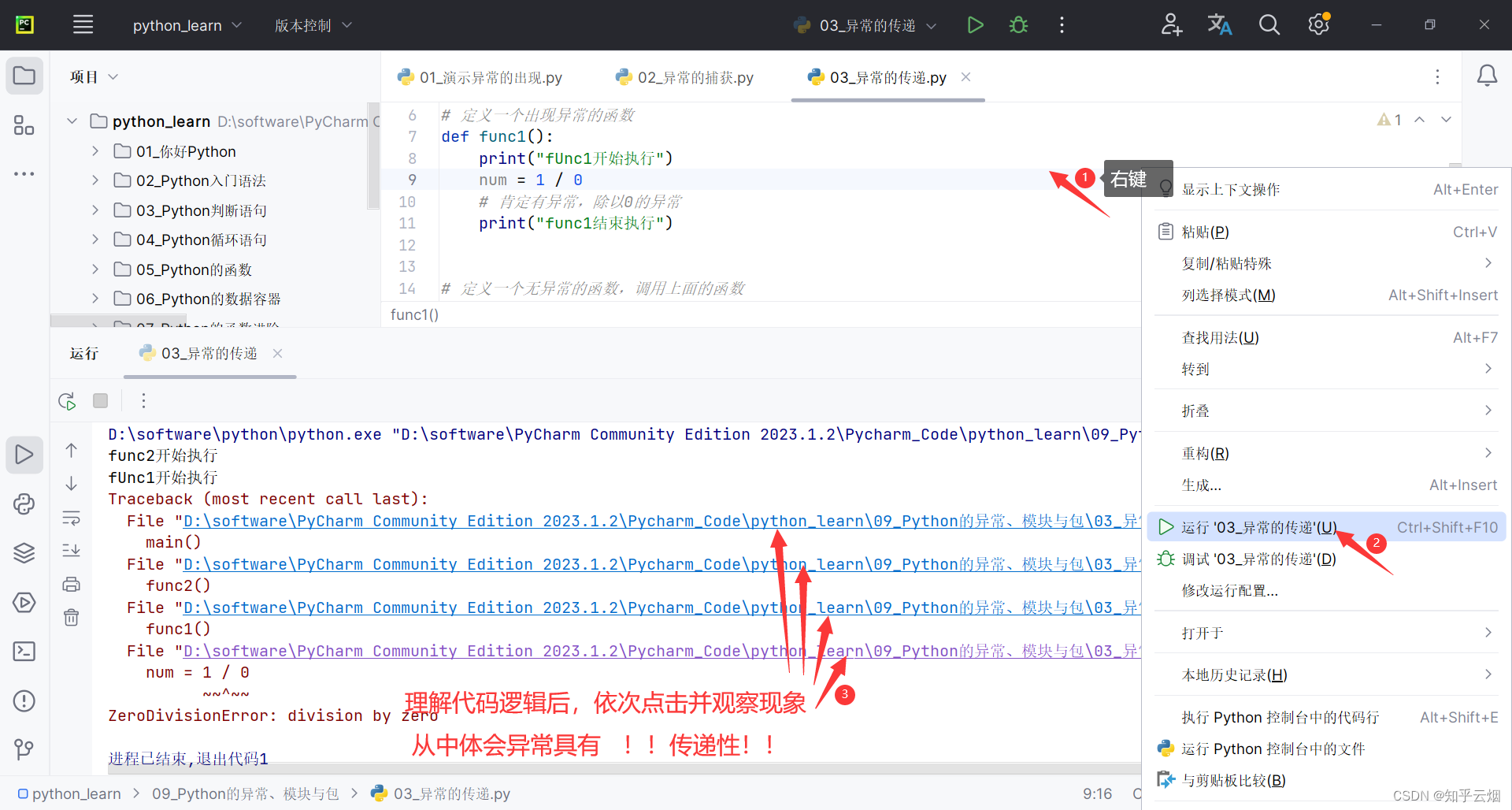The width and height of the screenshot is (1512, 810).
Task: Toggle the Project tool window folder icon
Action: 24,76
